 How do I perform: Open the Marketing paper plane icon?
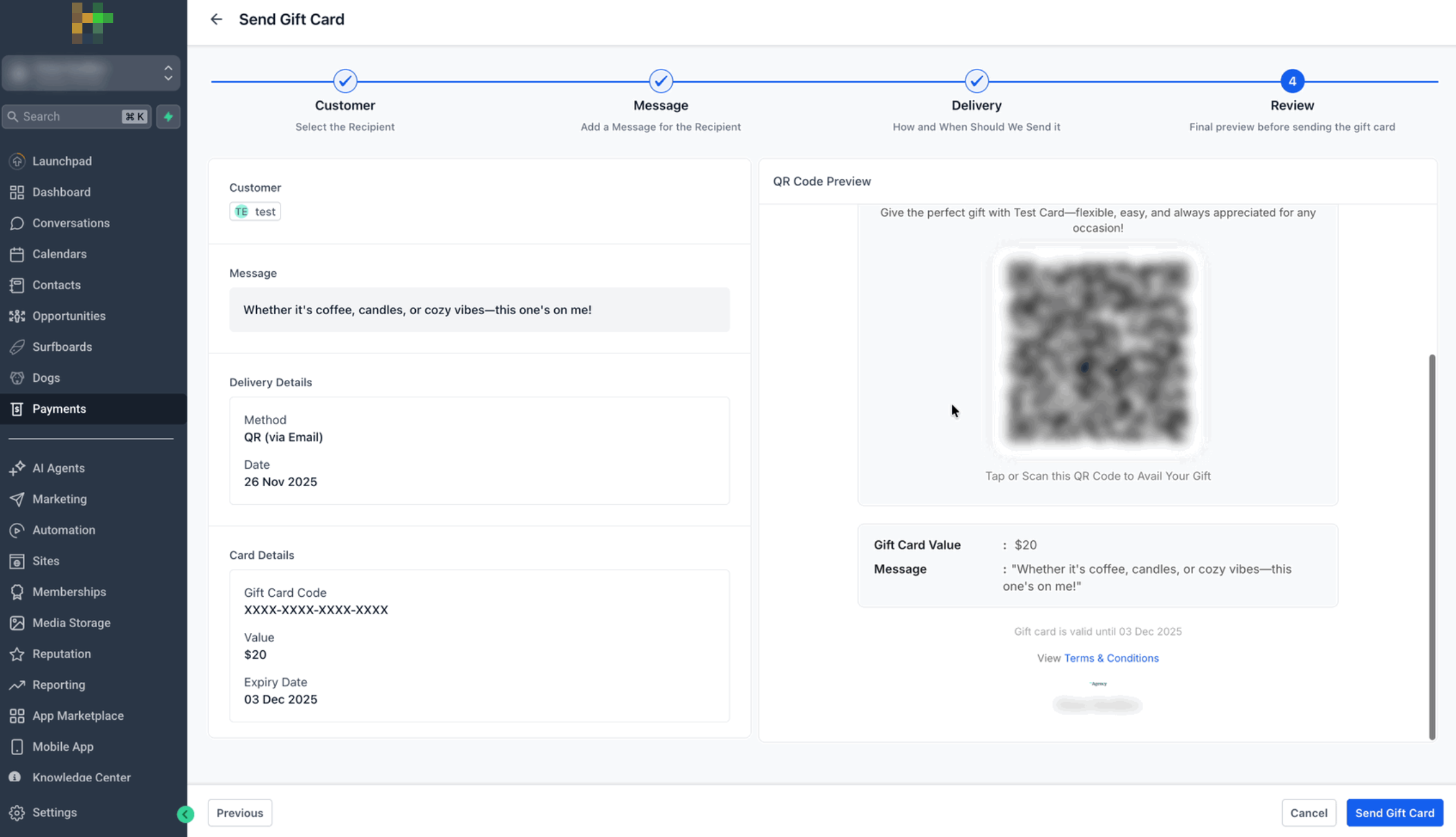(17, 499)
